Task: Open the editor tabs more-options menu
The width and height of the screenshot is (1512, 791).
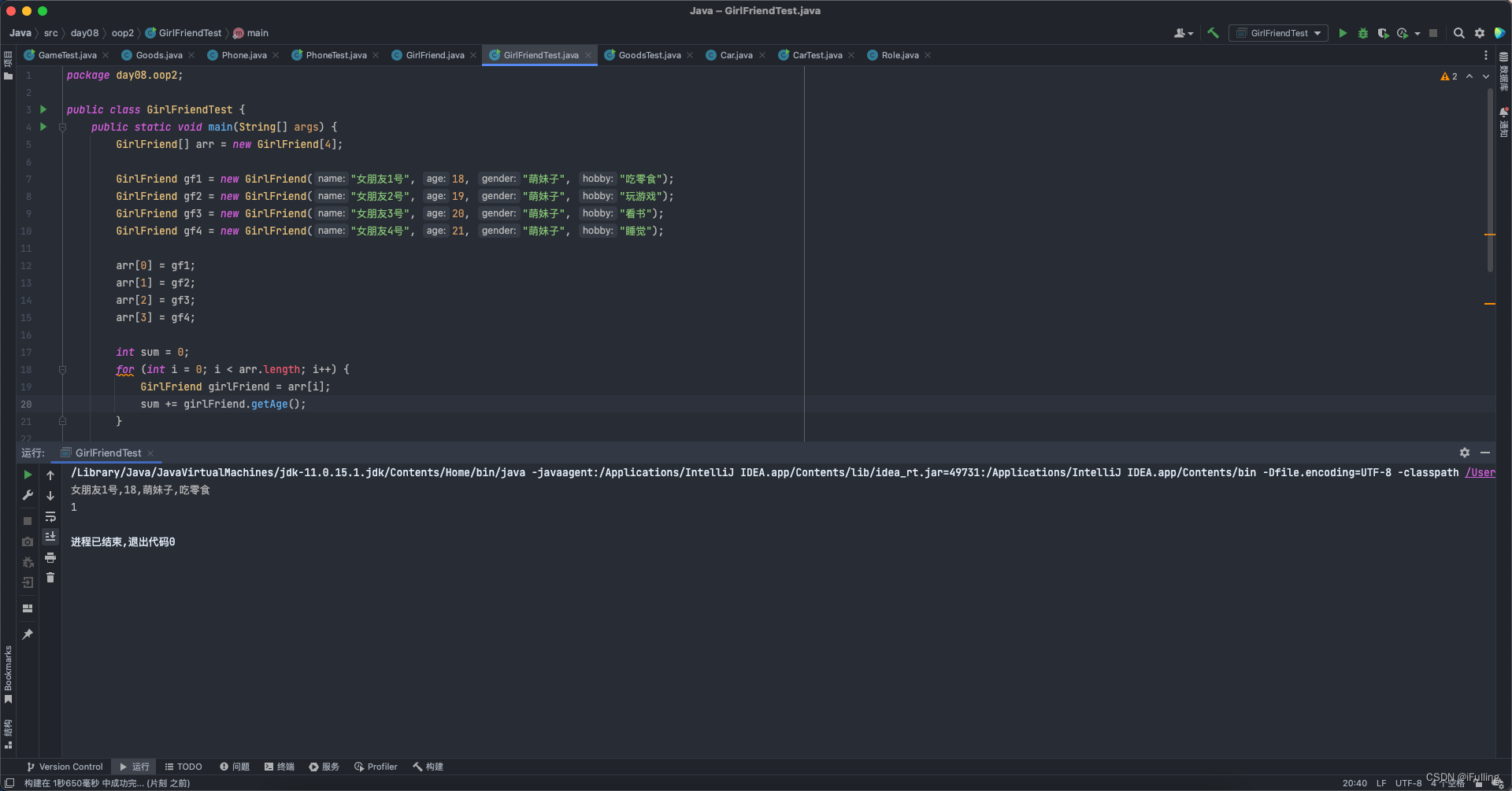Action: click(1486, 55)
